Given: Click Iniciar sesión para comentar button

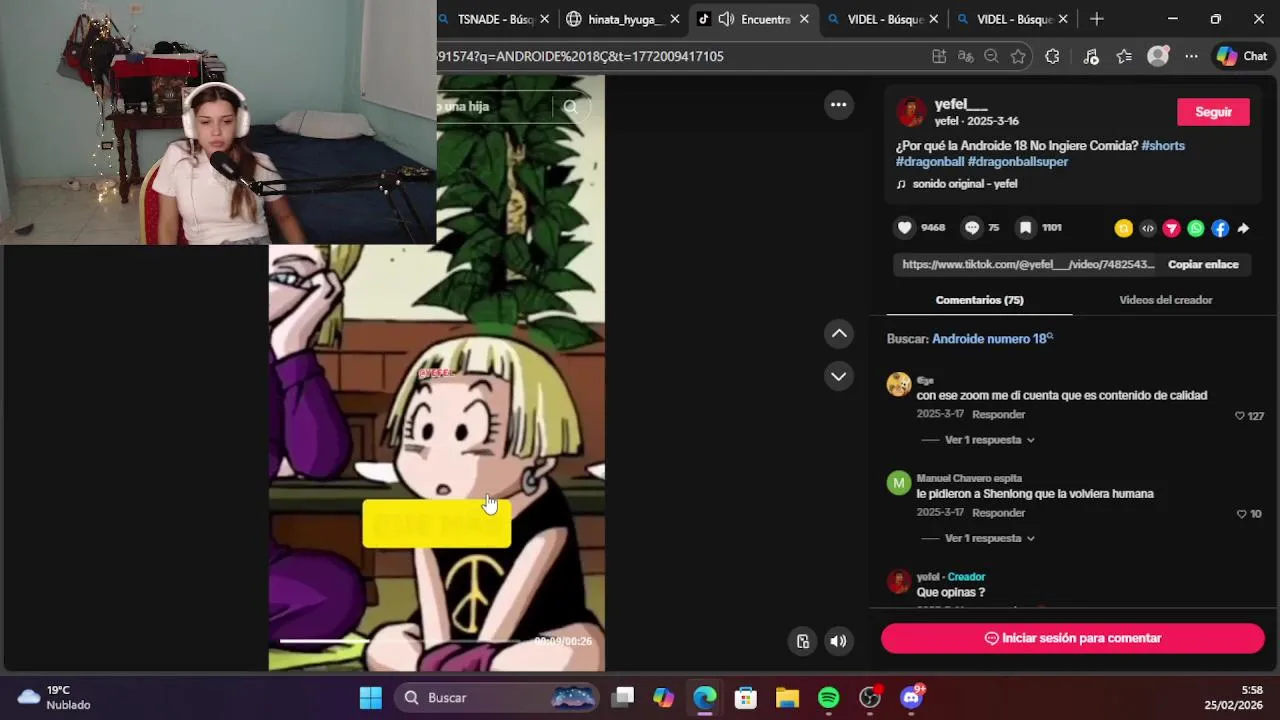Looking at the screenshot, I should 1073,638.
